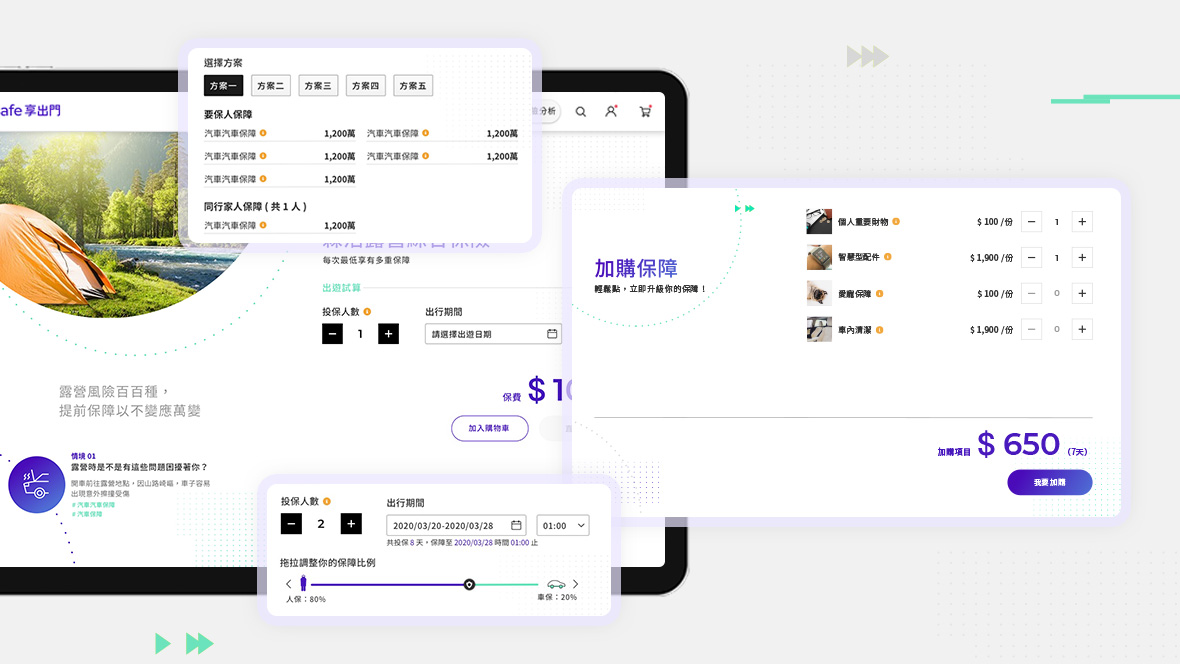Click the left arrow of coverage ratio slider

[x=289, y=584]
